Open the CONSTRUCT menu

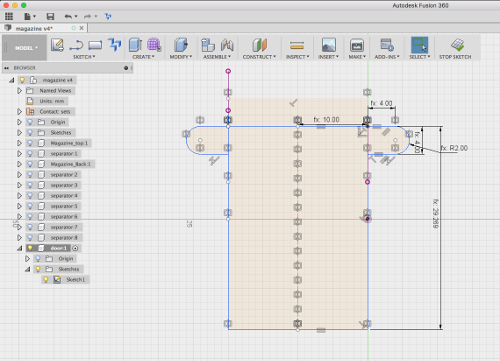[x=259, y=57]
